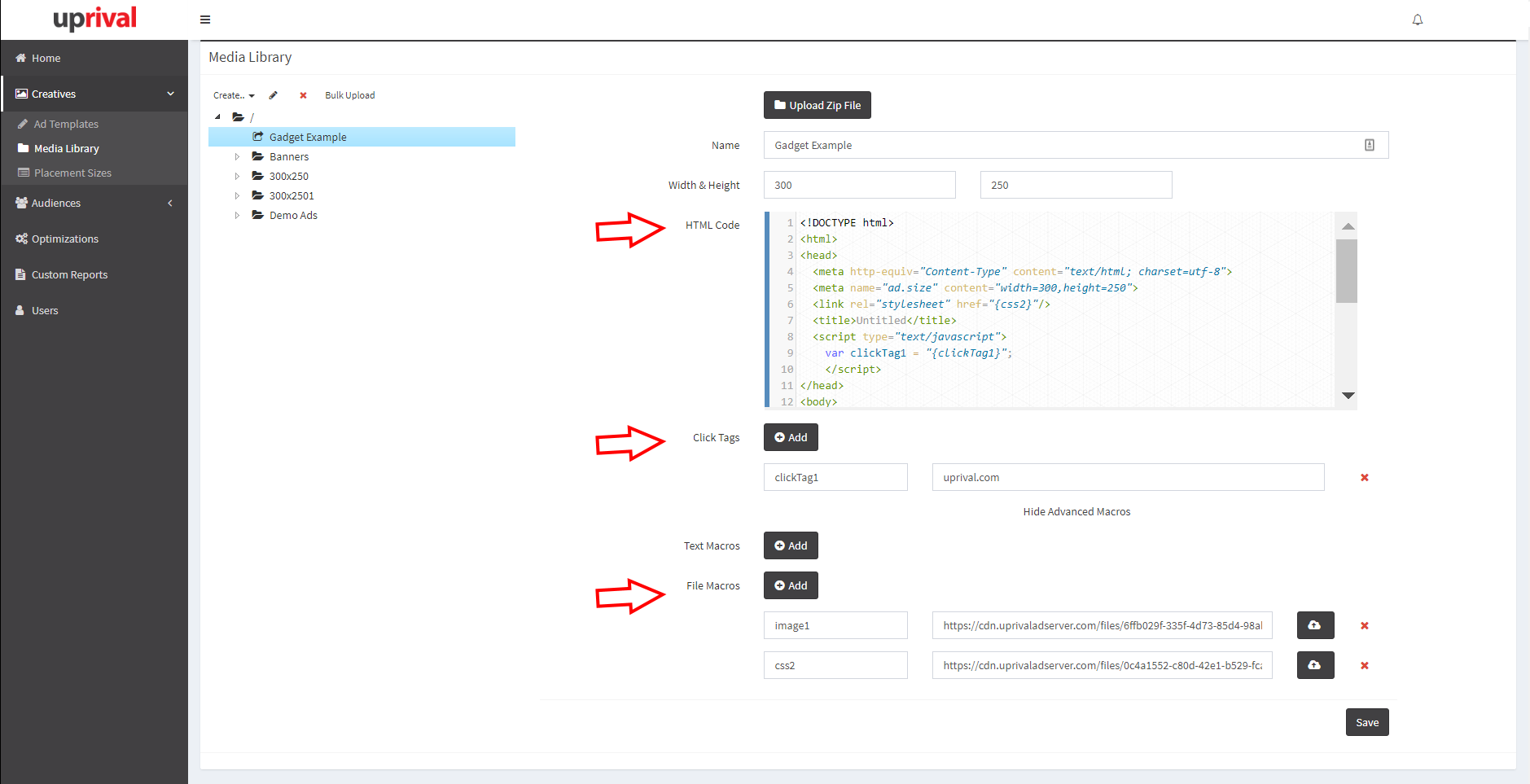Click the icon inside the Name field
Screen dimensions: 1530x784
click(1370, 145)
